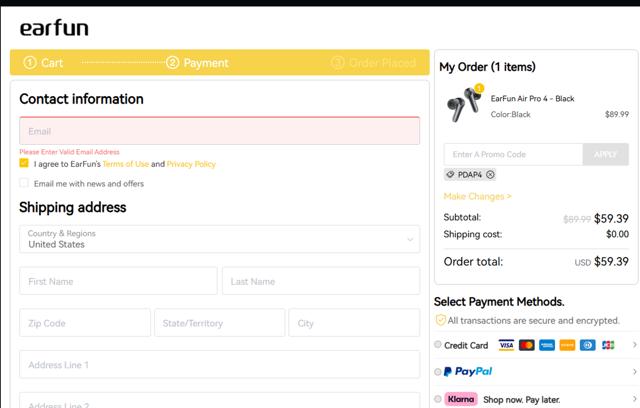The image size is (640, 408).
Task: Select the Klarna payment radio button
Action: (x=438, y=399)
